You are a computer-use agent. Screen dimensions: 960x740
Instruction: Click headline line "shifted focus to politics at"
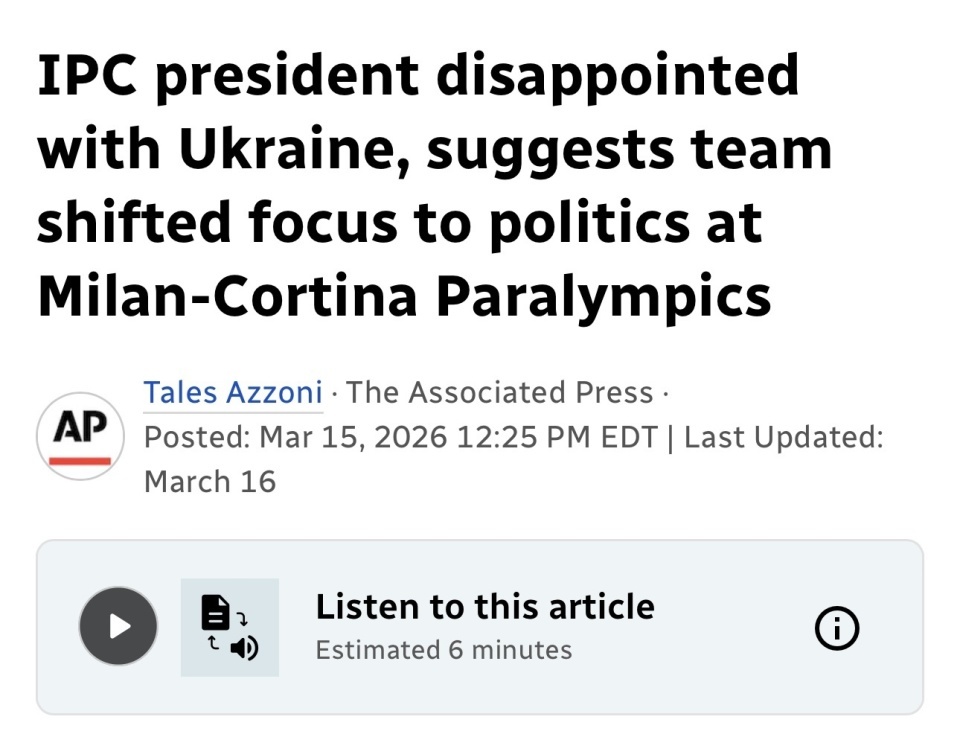pyautogui.click(x=399, y=223)
